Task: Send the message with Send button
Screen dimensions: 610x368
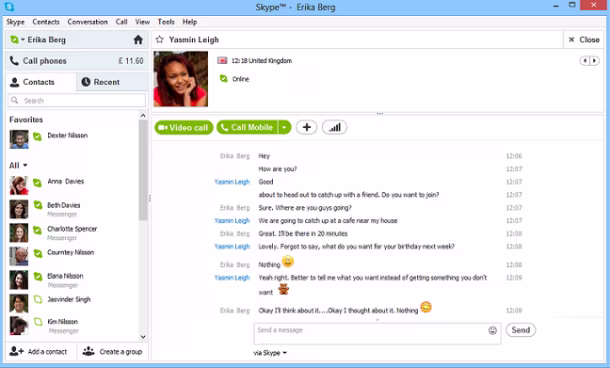Action: (x=521, y=330)
